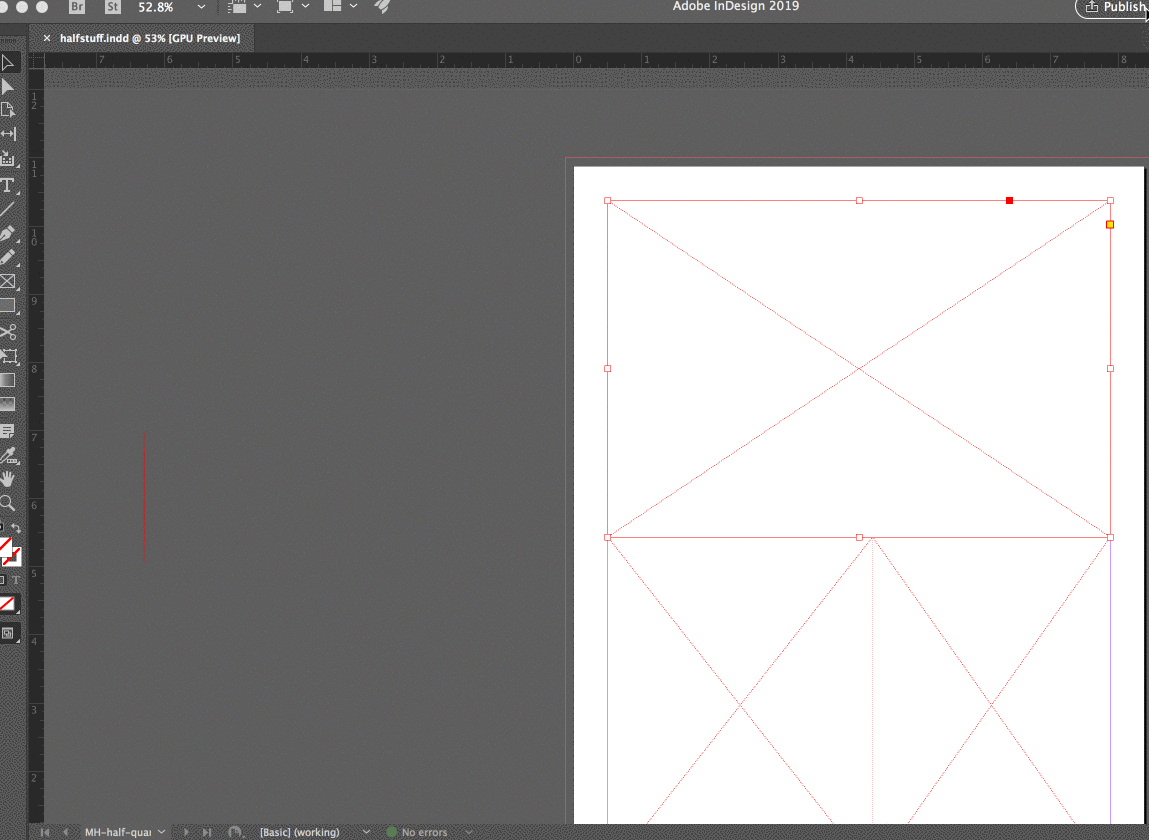Grab the Scissors tool
Image resolution: width=1149 pixels, height=840 pixels.
11,332
